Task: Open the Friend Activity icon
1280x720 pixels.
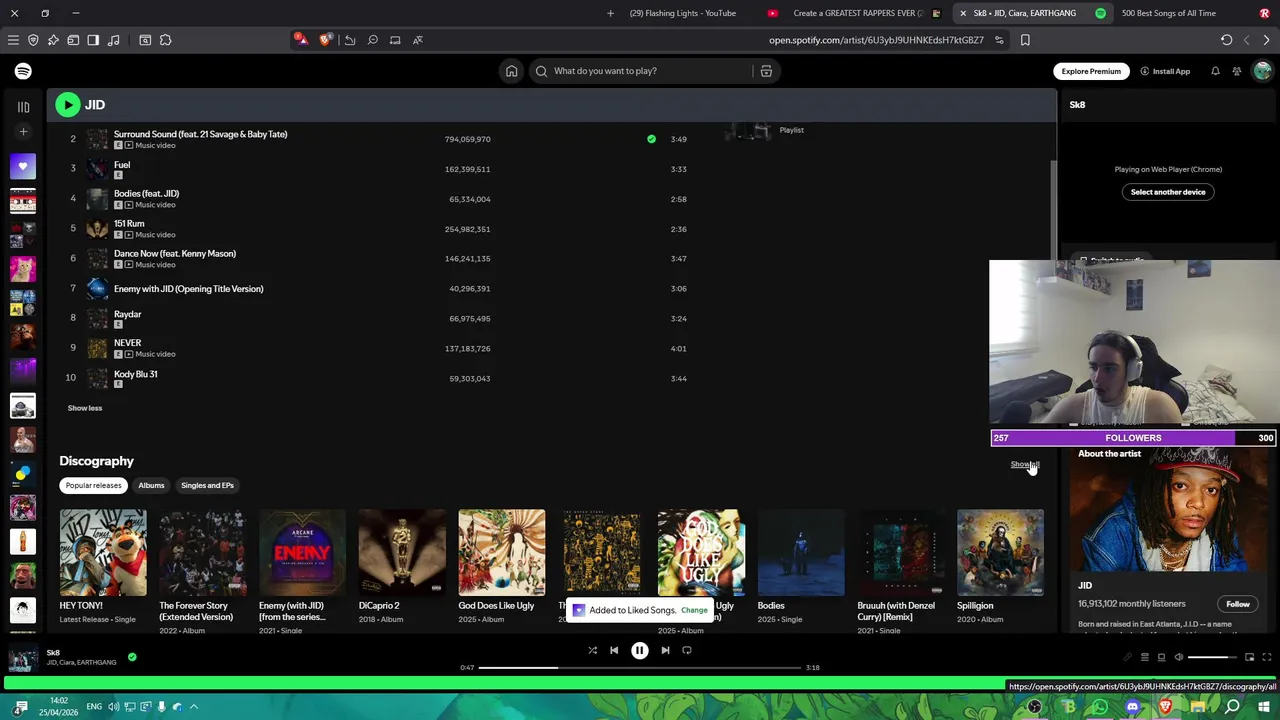Action: (x=1237, y=71)
